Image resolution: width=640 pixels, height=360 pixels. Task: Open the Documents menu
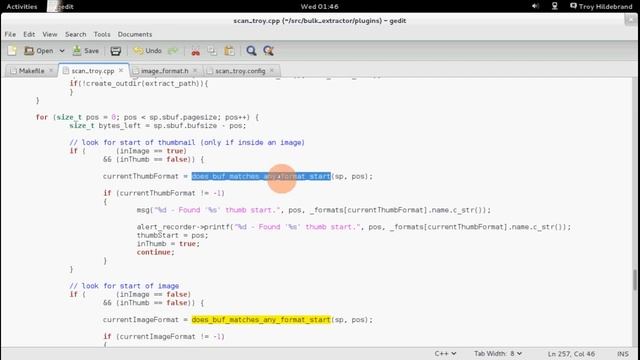(x=135, y=34)
